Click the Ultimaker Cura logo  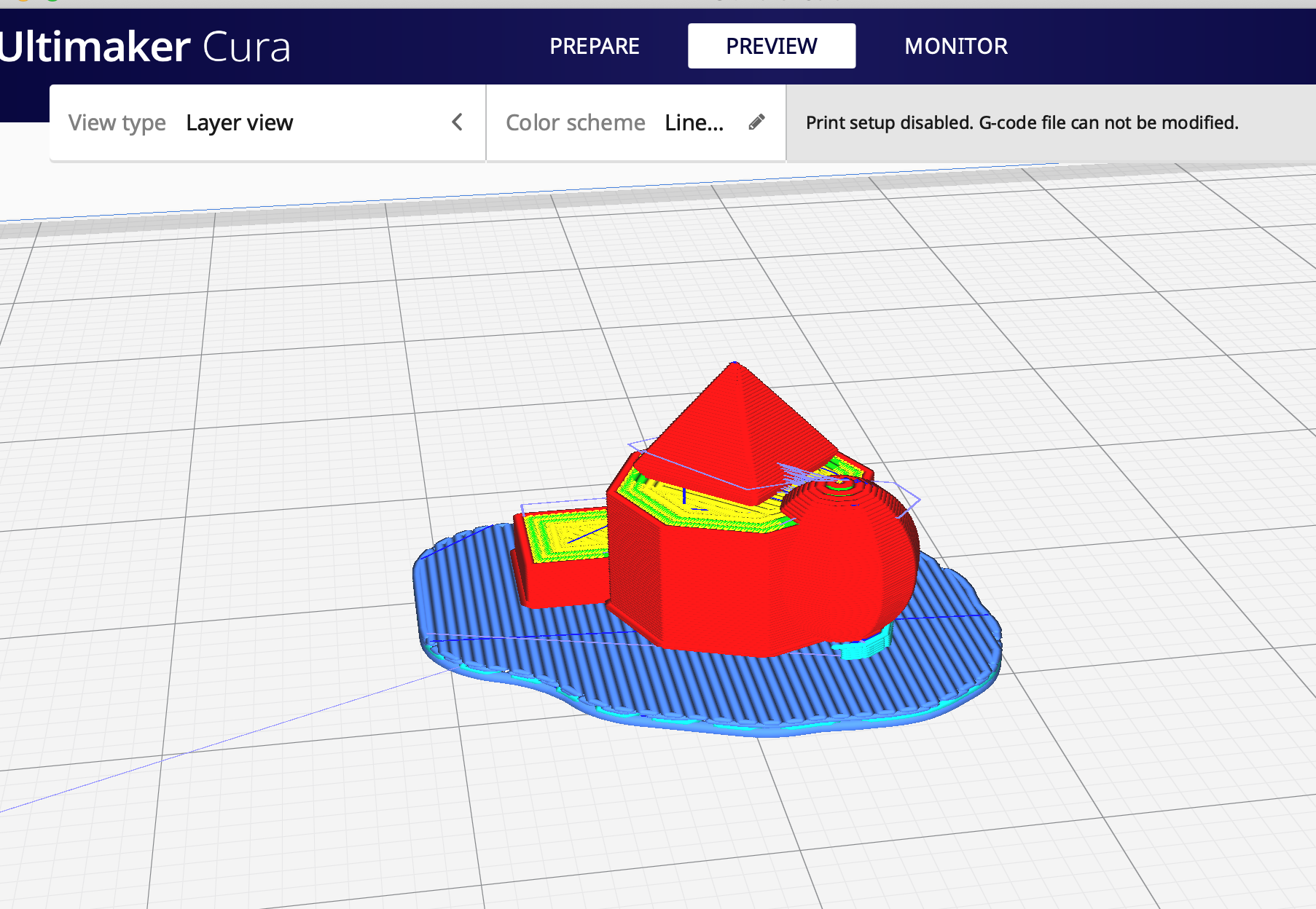point(145,47)
